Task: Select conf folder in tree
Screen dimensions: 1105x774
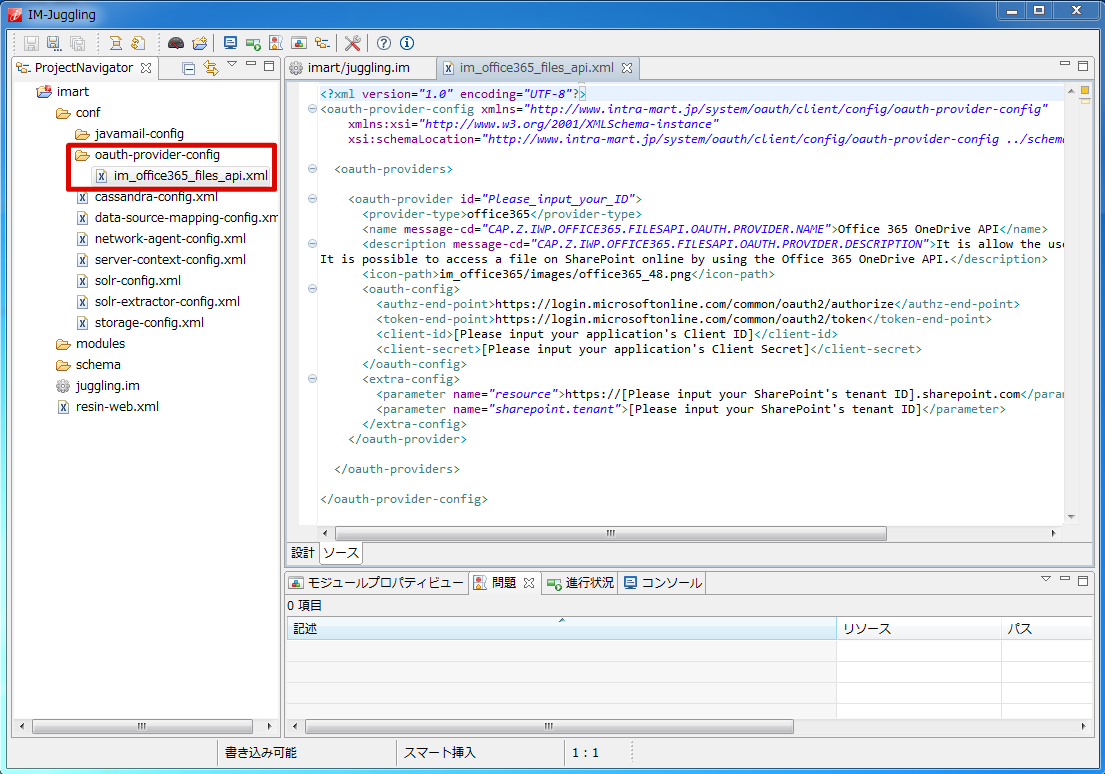Action: click(x=79, y=113)
